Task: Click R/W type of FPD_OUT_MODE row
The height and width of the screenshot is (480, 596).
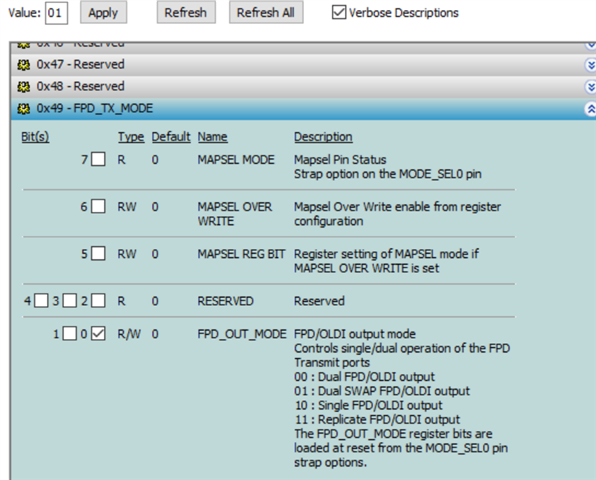Action: pos(129,334)
